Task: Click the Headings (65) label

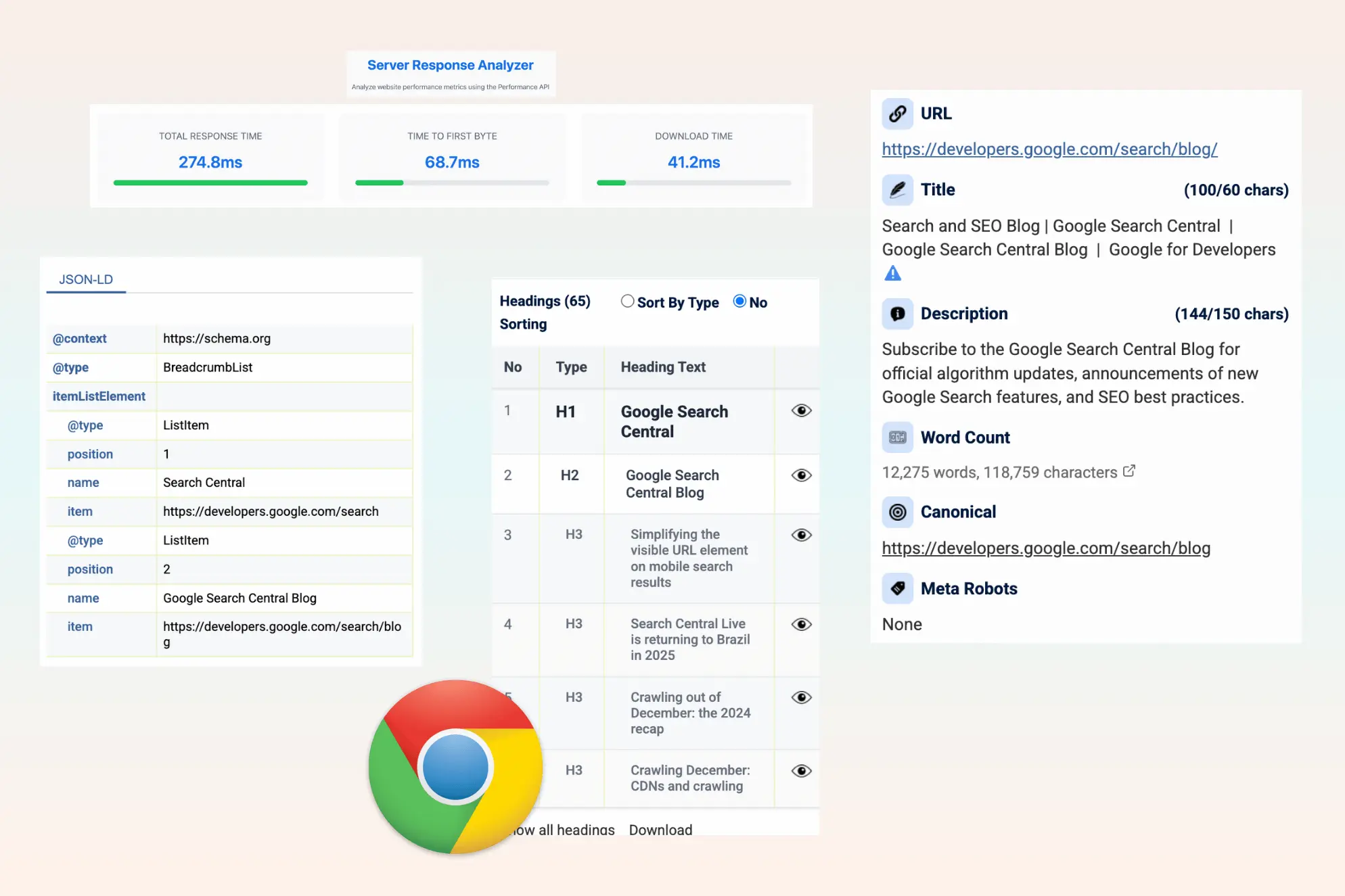Action: tap(545, 301)
